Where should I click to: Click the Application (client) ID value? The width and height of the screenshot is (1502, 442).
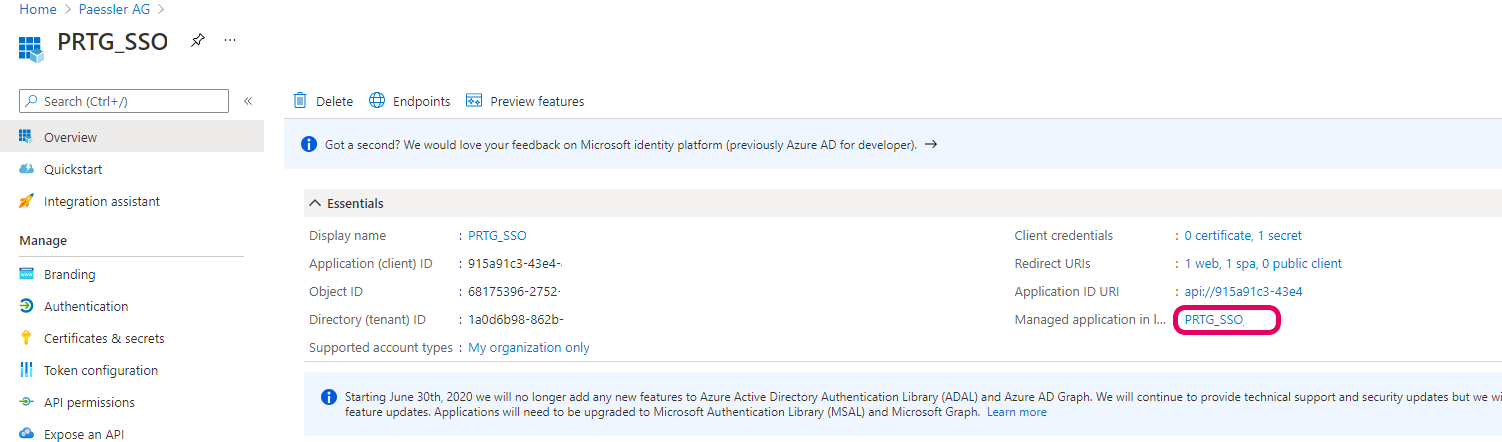(516, 263)
